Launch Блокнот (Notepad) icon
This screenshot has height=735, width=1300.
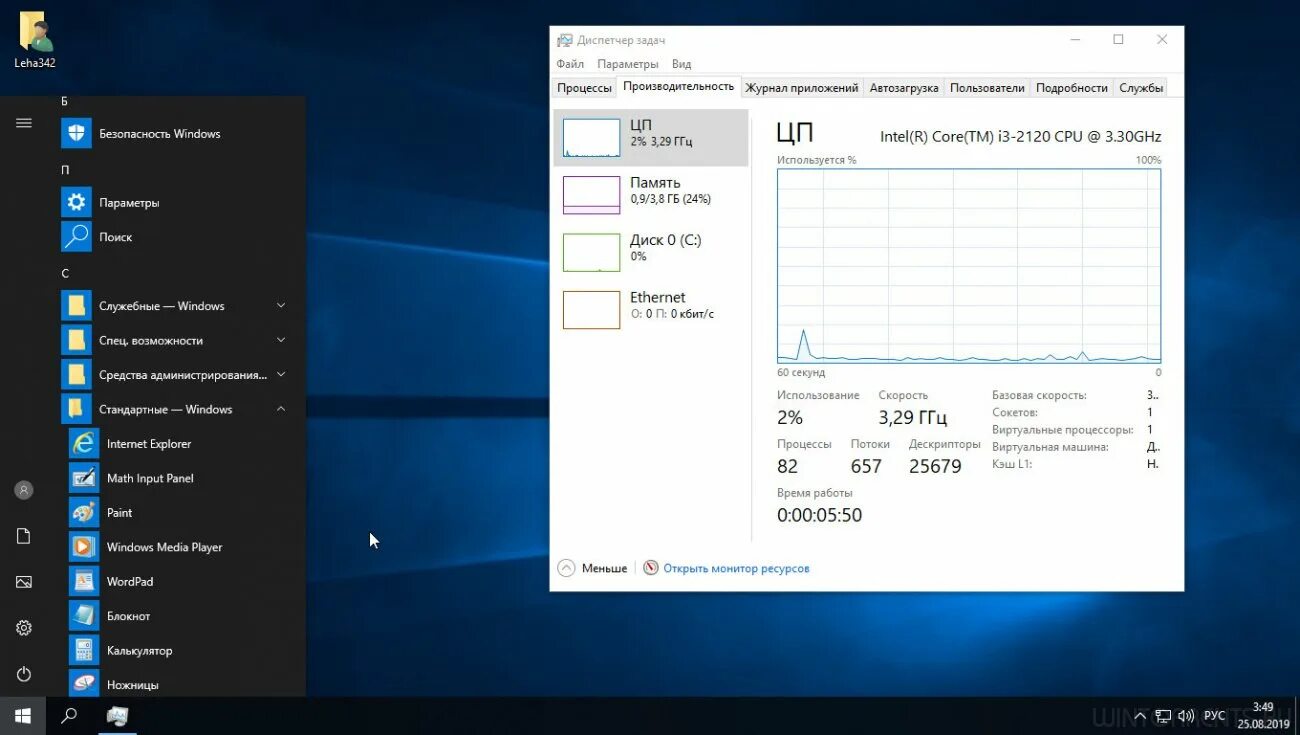click(84, 616)
